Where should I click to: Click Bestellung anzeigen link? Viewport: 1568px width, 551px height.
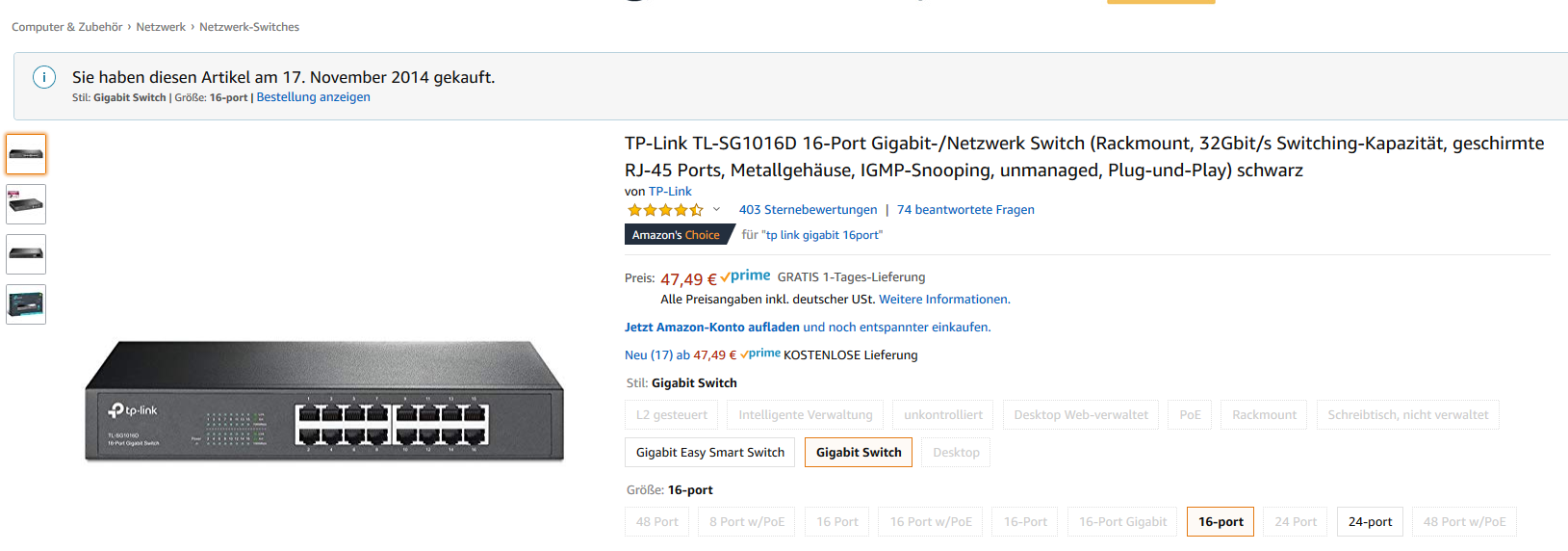[x=313, y=97]
